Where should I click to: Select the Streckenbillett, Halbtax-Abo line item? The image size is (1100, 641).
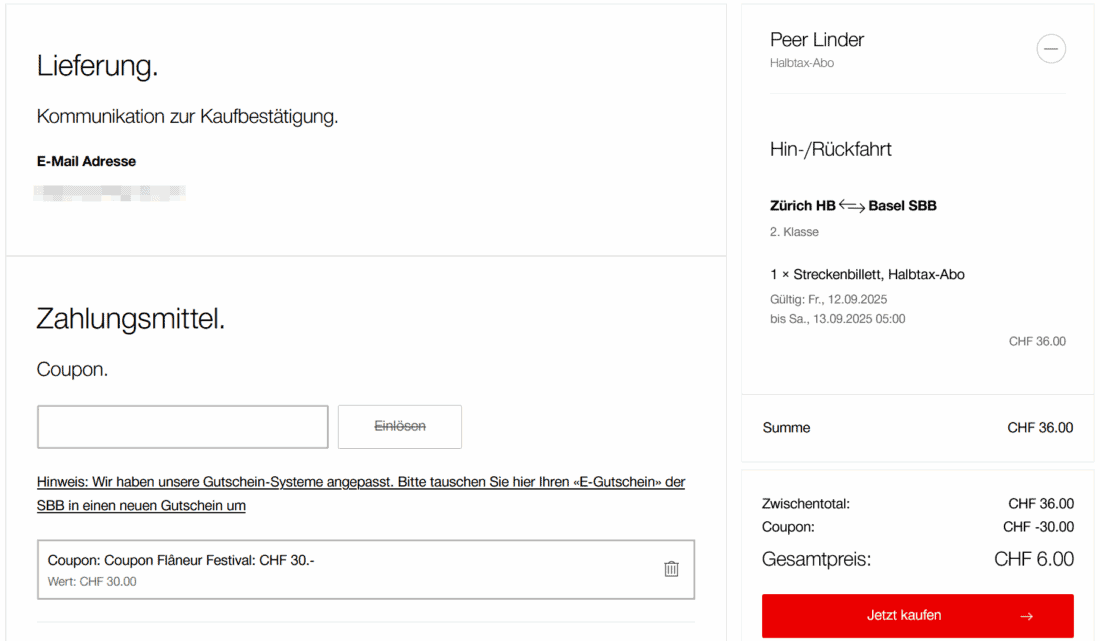[867, 274]
